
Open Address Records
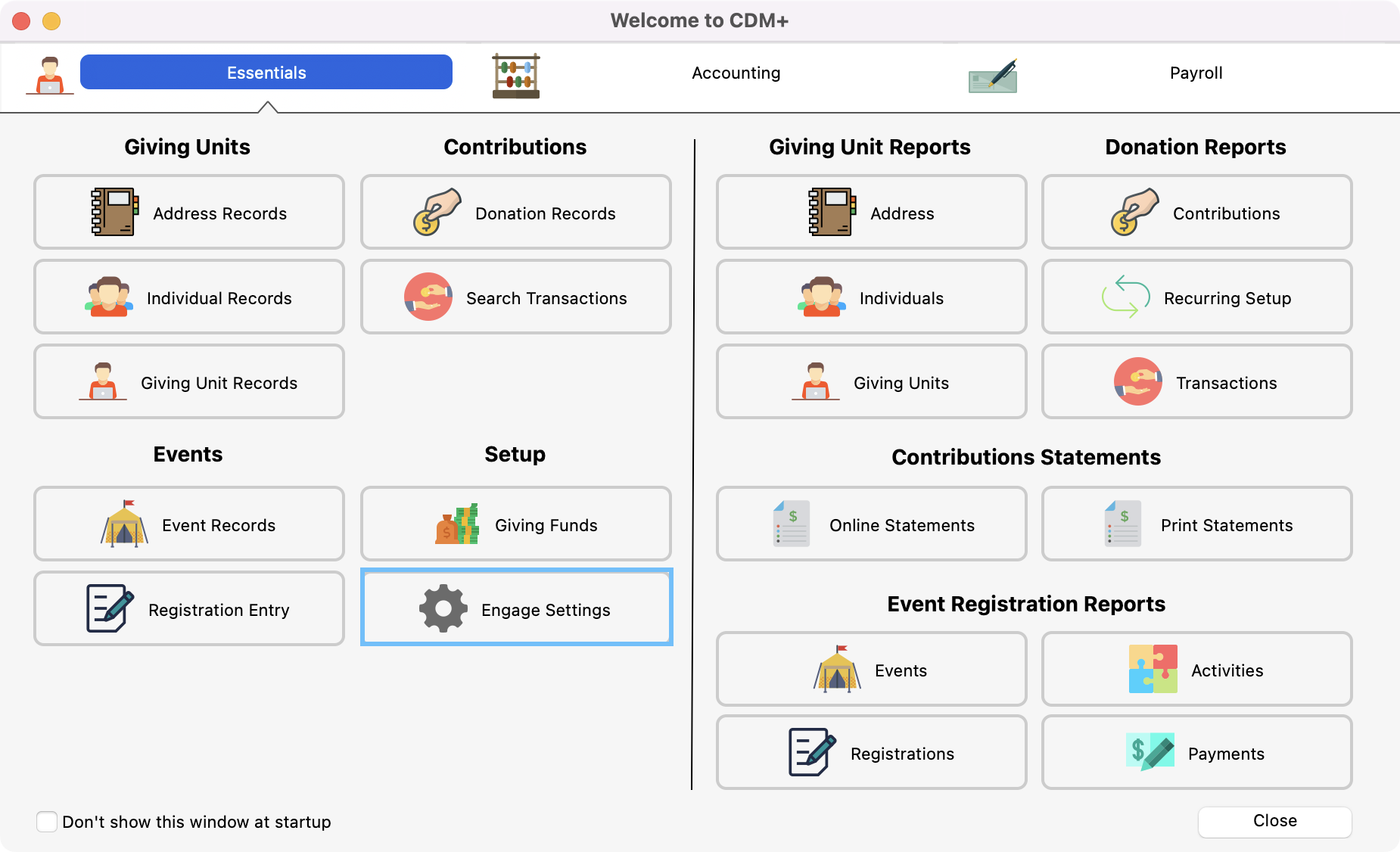(x=189, y=213)
